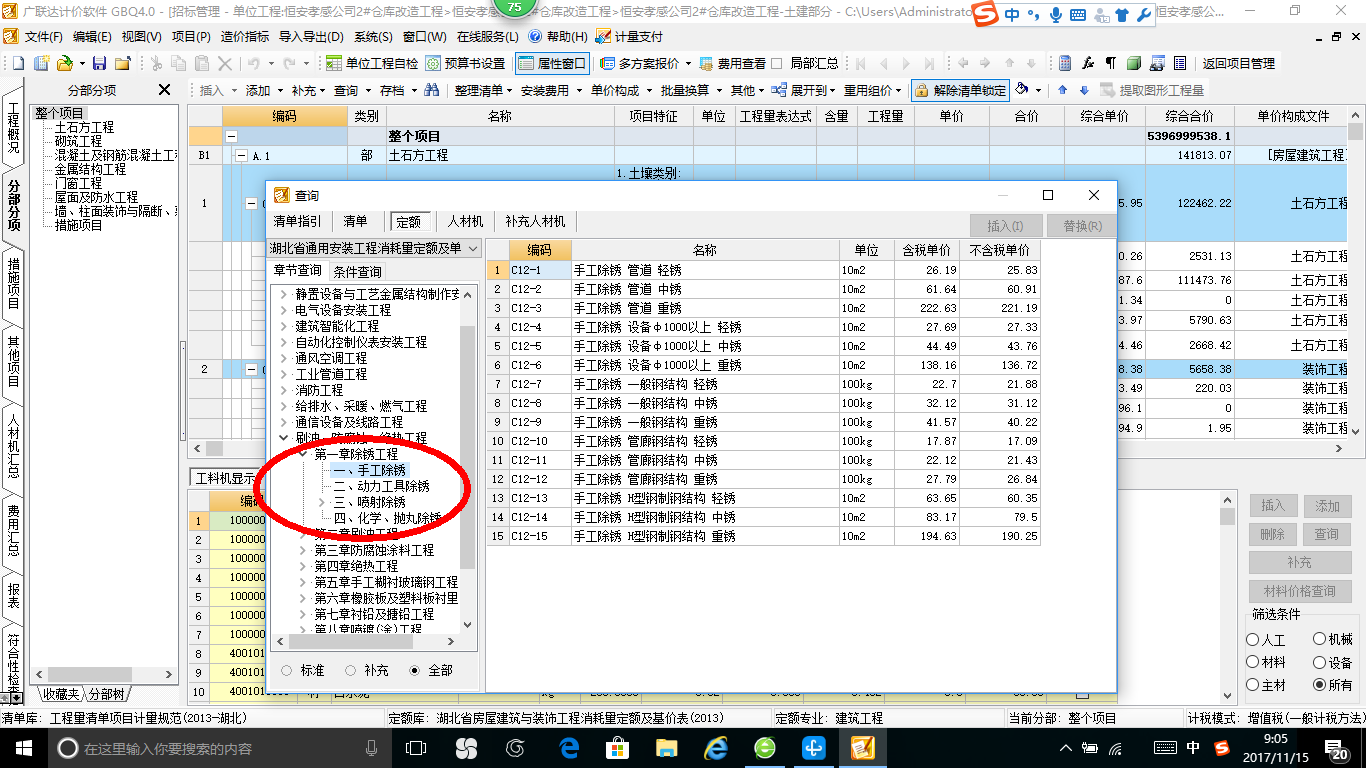
Task: Open 整理清单 dropdown menu
Action: click(x=483, y=90)
